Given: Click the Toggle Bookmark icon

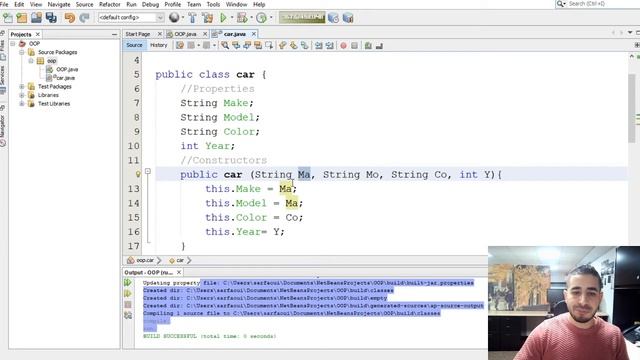Looking at the screenshot, I should [304, 46].
